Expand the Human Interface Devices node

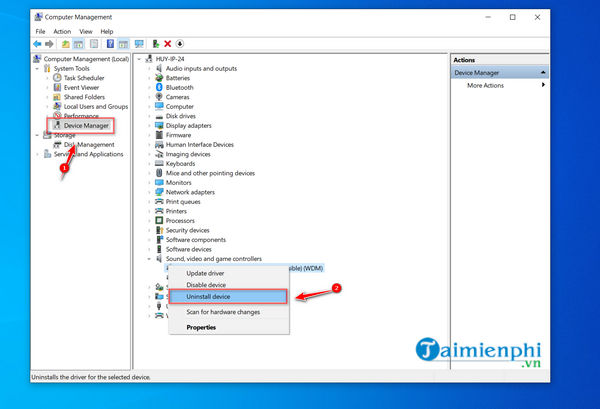pos(150,145)
